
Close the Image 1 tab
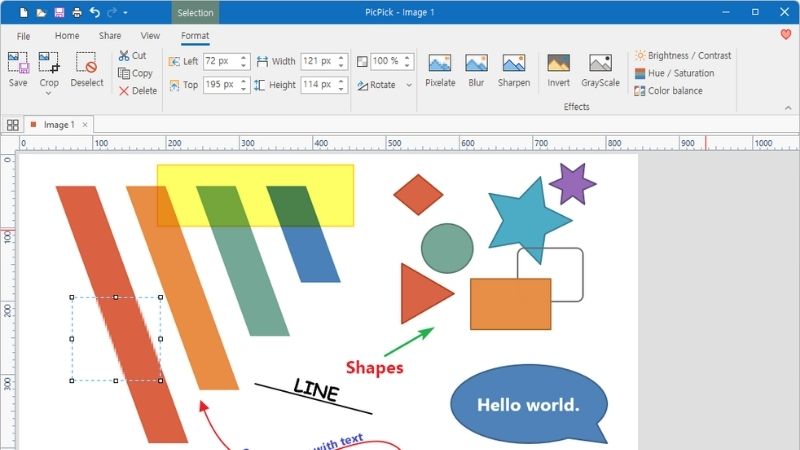click(x=85, y=124)
